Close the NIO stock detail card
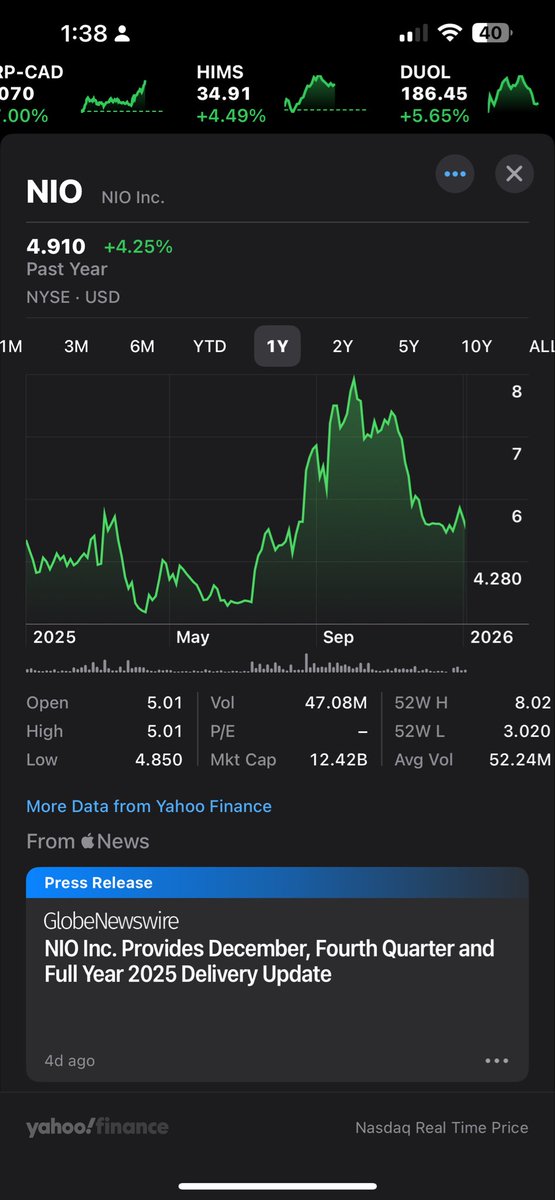 (x=514, y=174)
